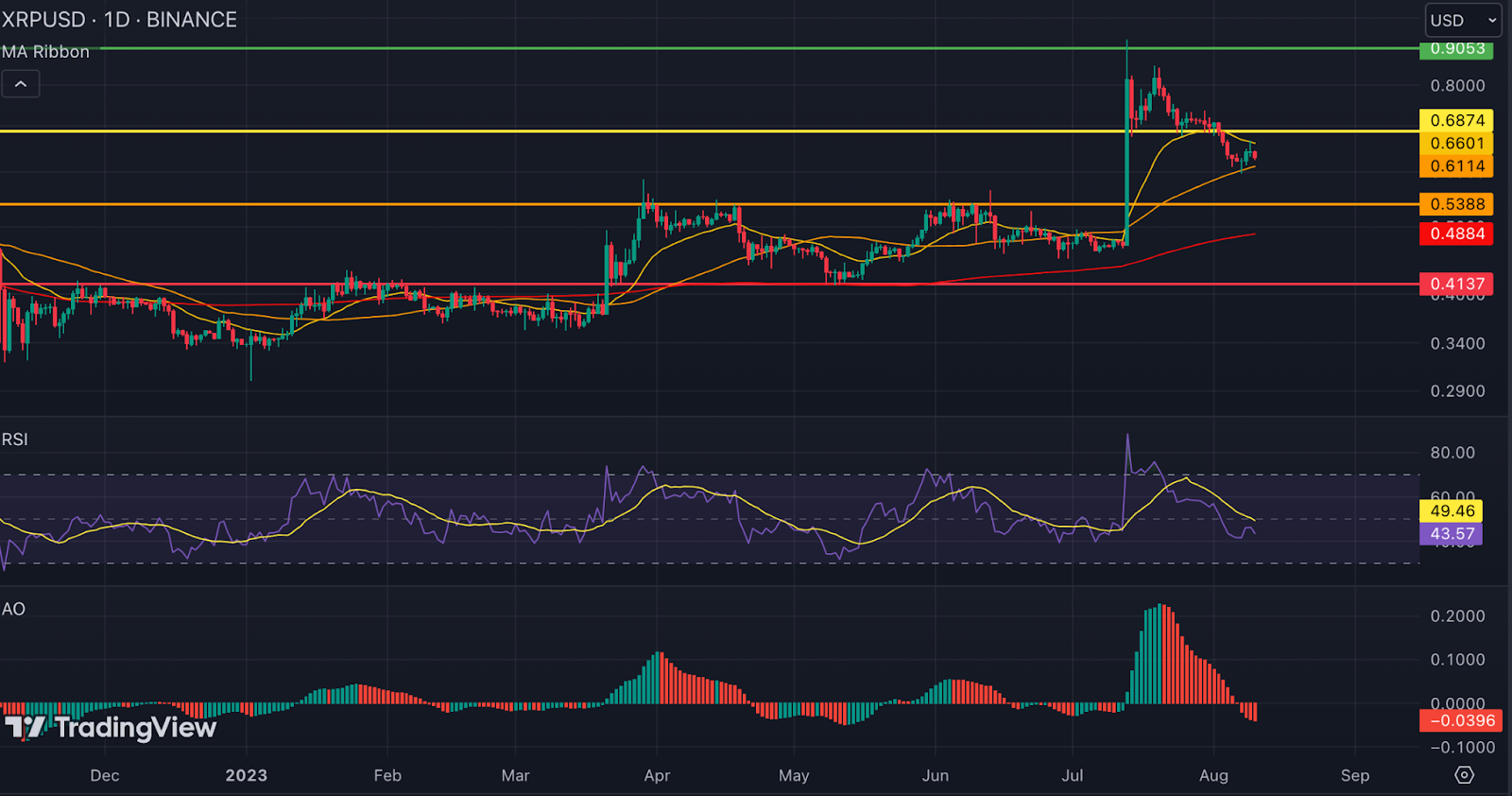Click the 0.8000 price scale value
Image resolution: width=1512 pixels, height=796 pixels.
[1457, 85]
